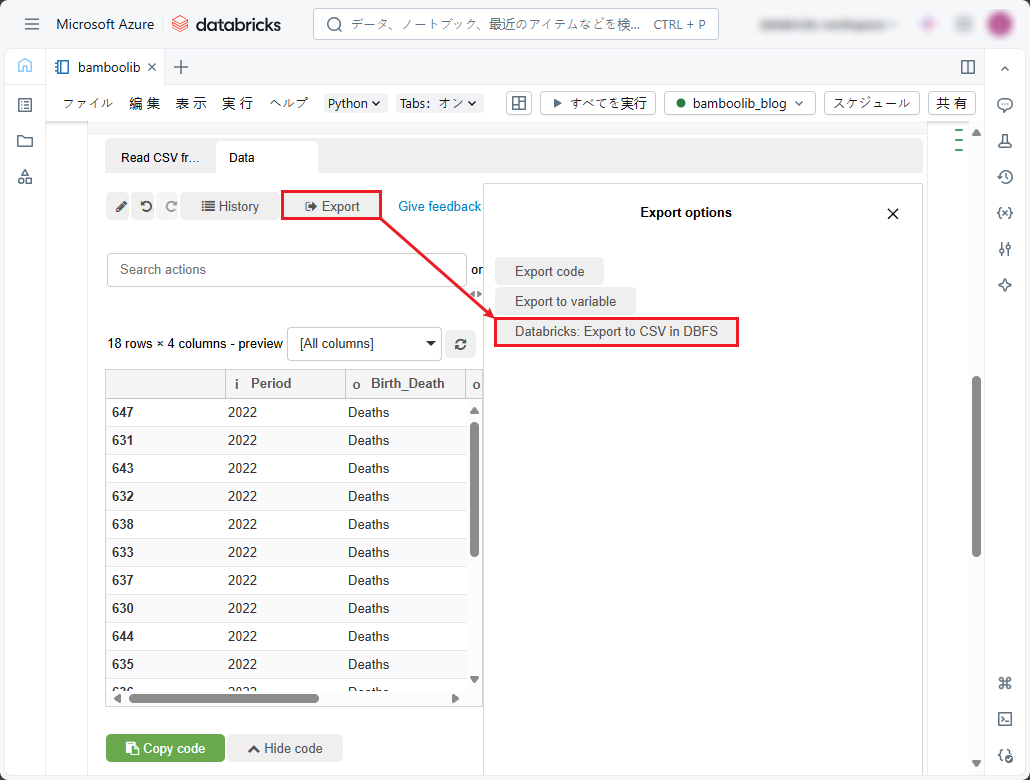The image size is (1030, 780).
Task: Expand the bamboolib_blog cluster dropdown
Action: click(739, 103)
